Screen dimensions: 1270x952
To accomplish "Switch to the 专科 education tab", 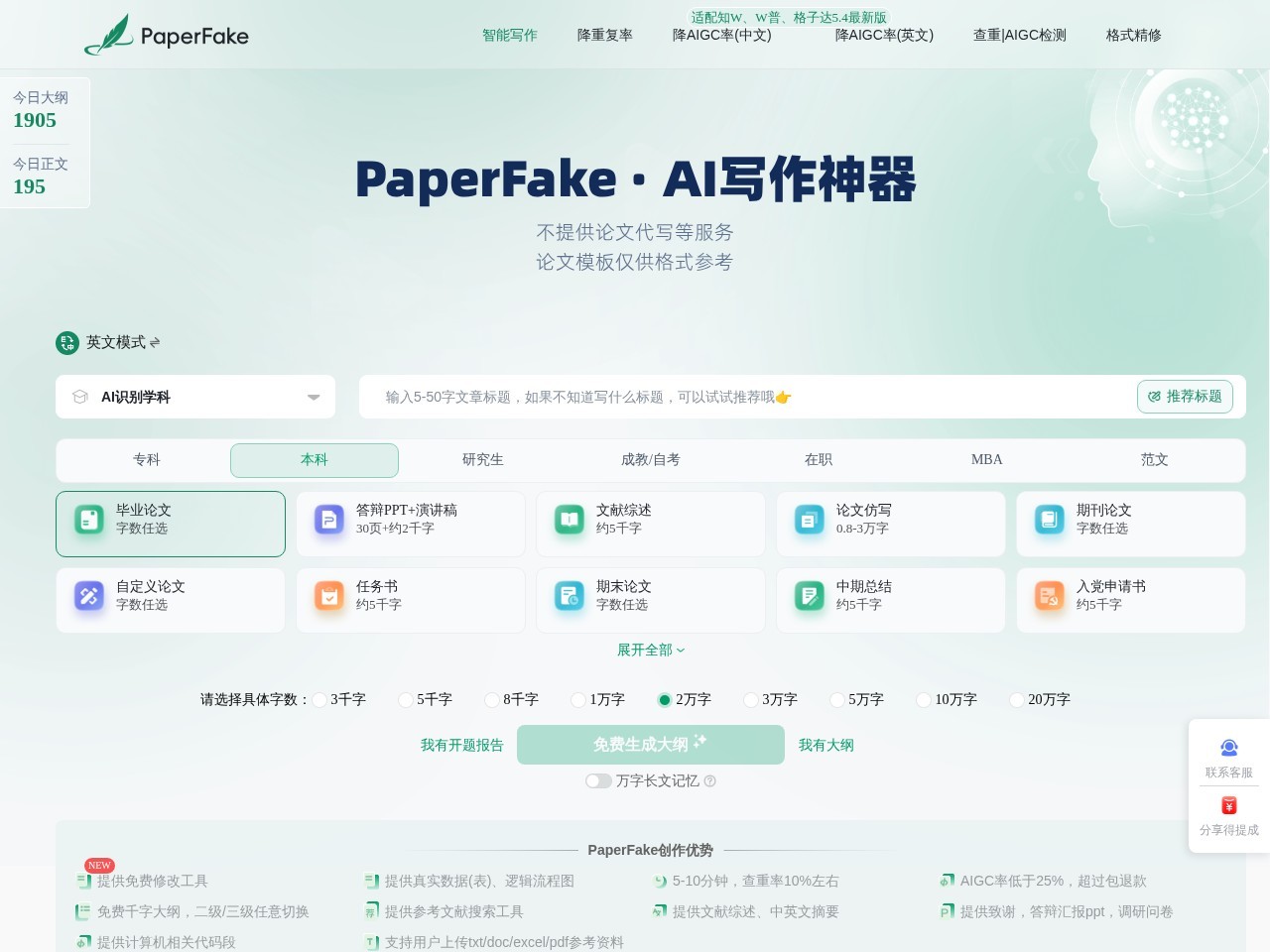I will (x=147, y=460).
